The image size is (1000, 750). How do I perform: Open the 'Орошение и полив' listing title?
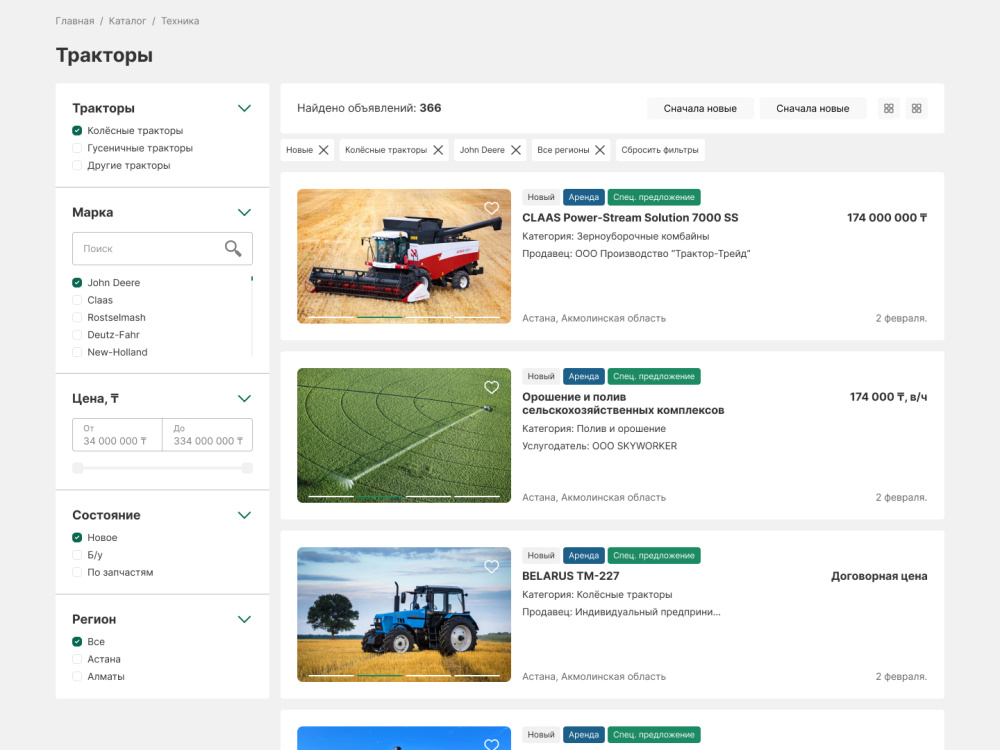tap(623, 403)
